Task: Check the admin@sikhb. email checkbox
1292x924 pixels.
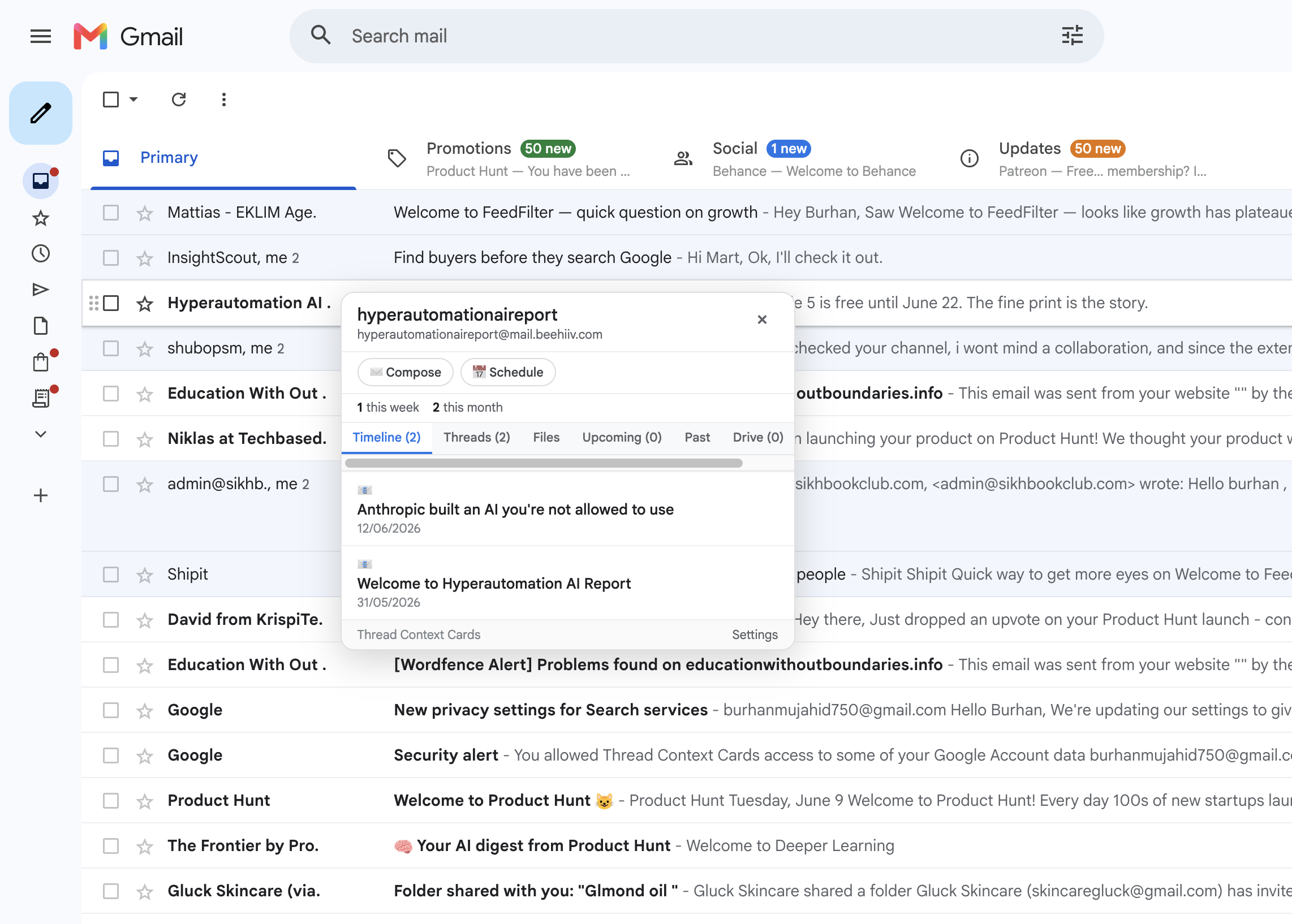Action: pyautogui.click(x=110, y=483)
